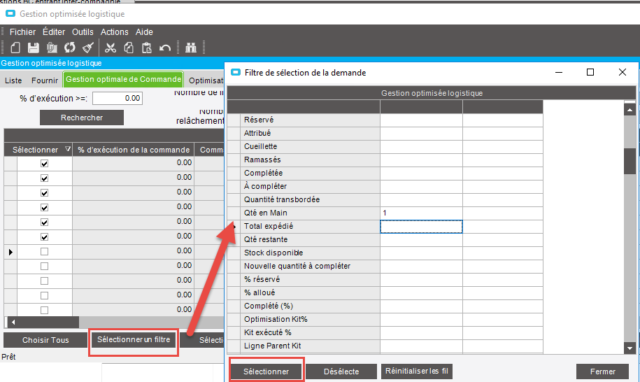Uncheck the first checkbox in Sélectionner column

click(x=44, y=163)
